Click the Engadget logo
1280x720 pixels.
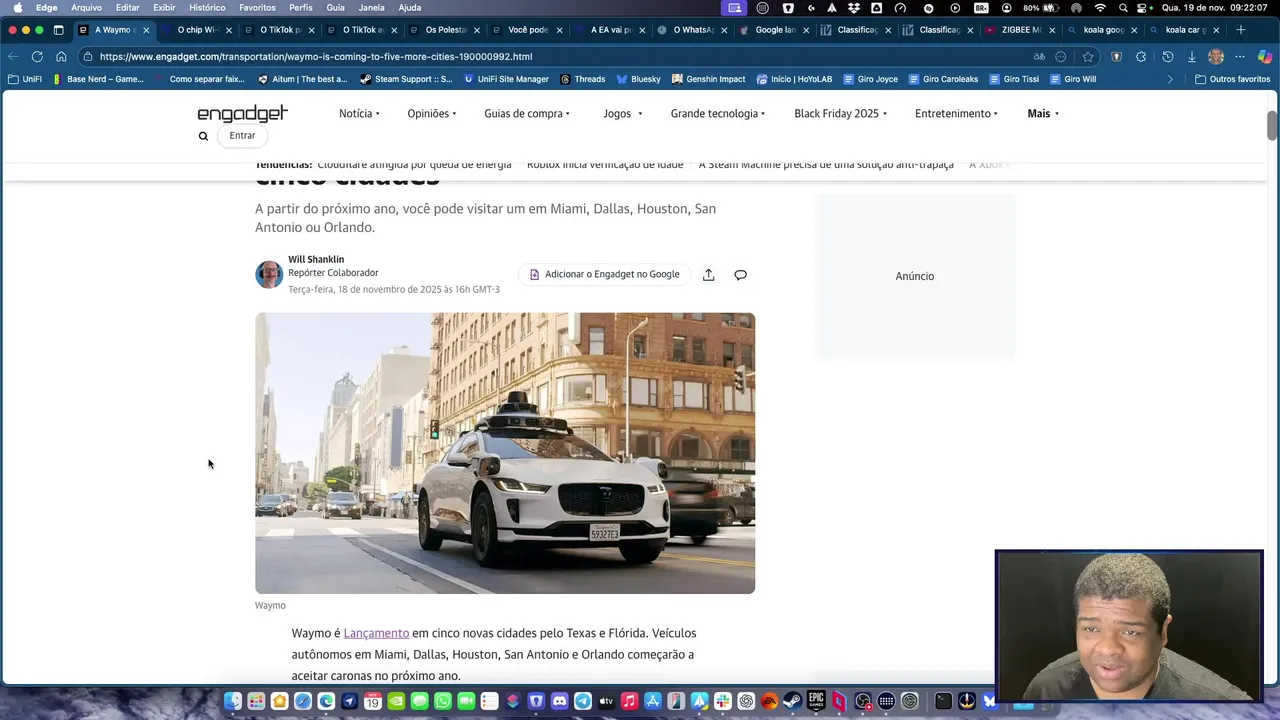(242, 113)
